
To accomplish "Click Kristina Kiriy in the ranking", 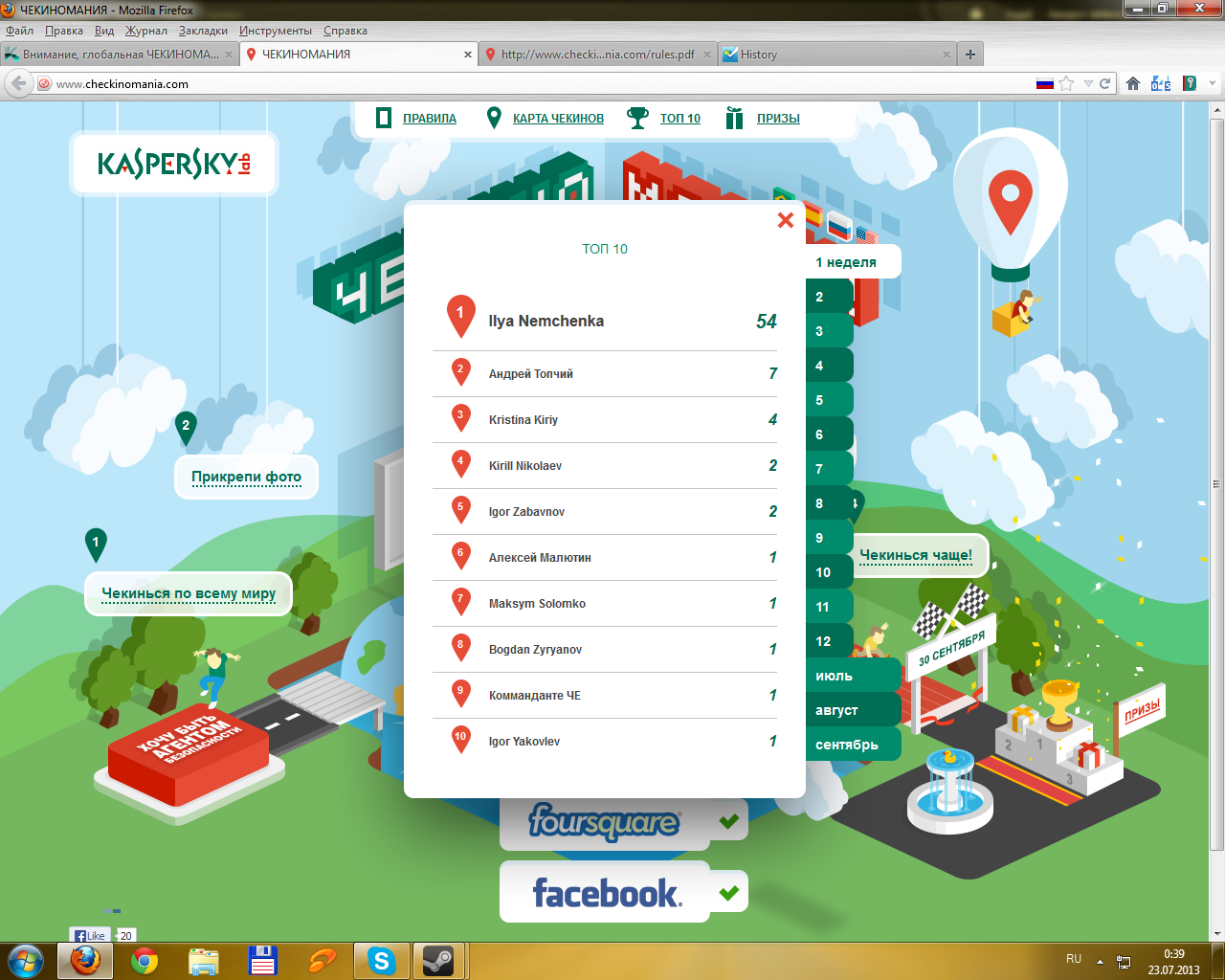I will (523, 420).
